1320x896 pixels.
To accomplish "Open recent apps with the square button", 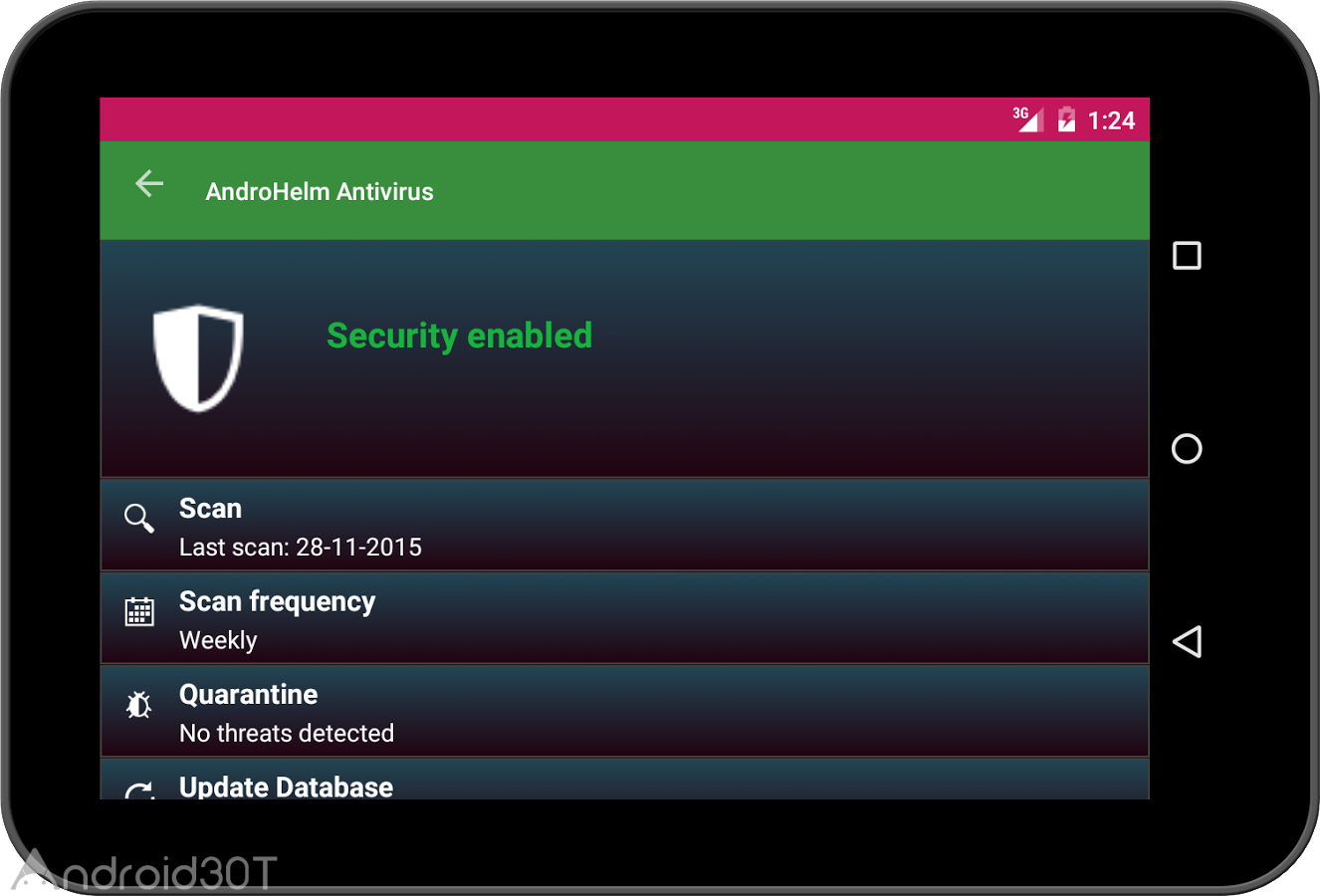I will 1187,256.
